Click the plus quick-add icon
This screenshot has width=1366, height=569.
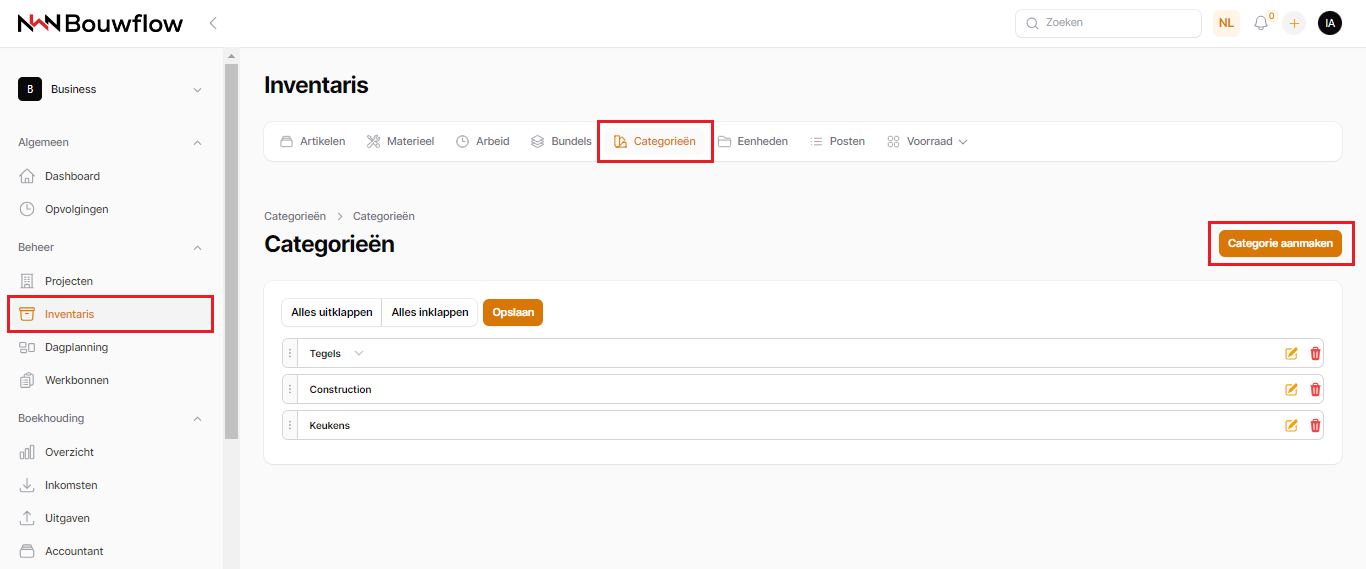pos(1294,23)
